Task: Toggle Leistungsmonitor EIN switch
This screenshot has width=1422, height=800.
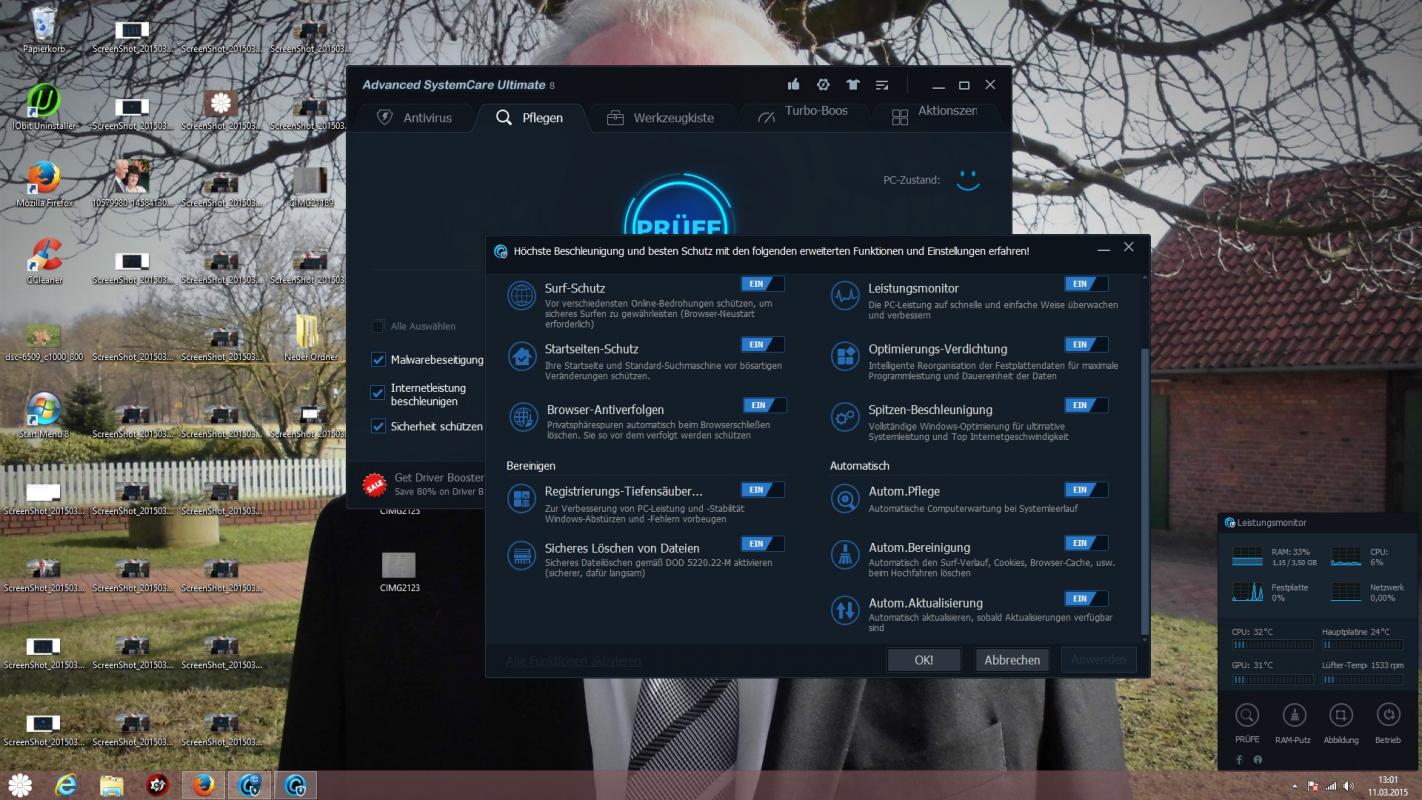Action: pos(1086,284)
